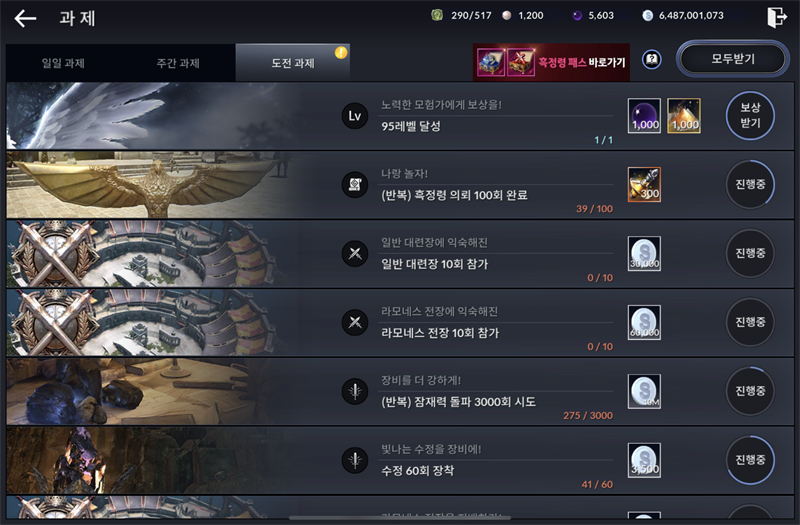
Task: Tap the exit door icon
Action: pos(777,17)
